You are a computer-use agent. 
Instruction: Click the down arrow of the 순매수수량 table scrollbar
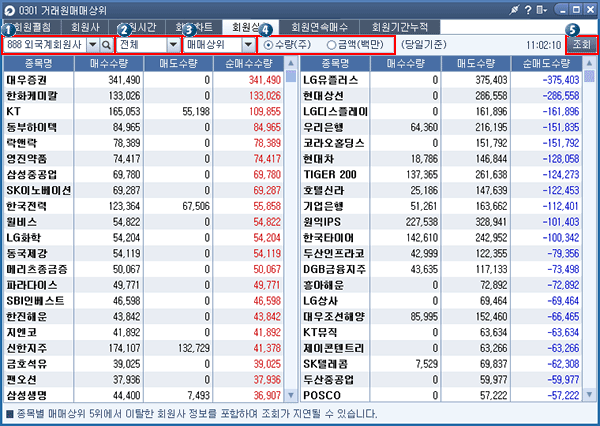291,395
